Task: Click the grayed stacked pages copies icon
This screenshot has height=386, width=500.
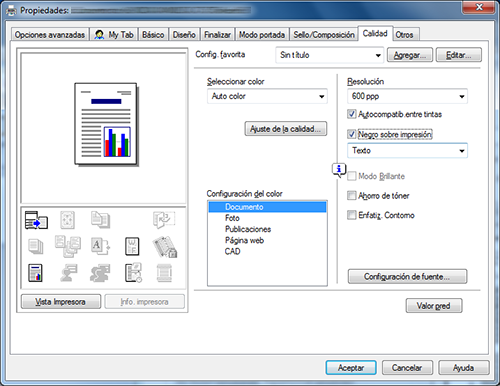Action: [36, 246]
